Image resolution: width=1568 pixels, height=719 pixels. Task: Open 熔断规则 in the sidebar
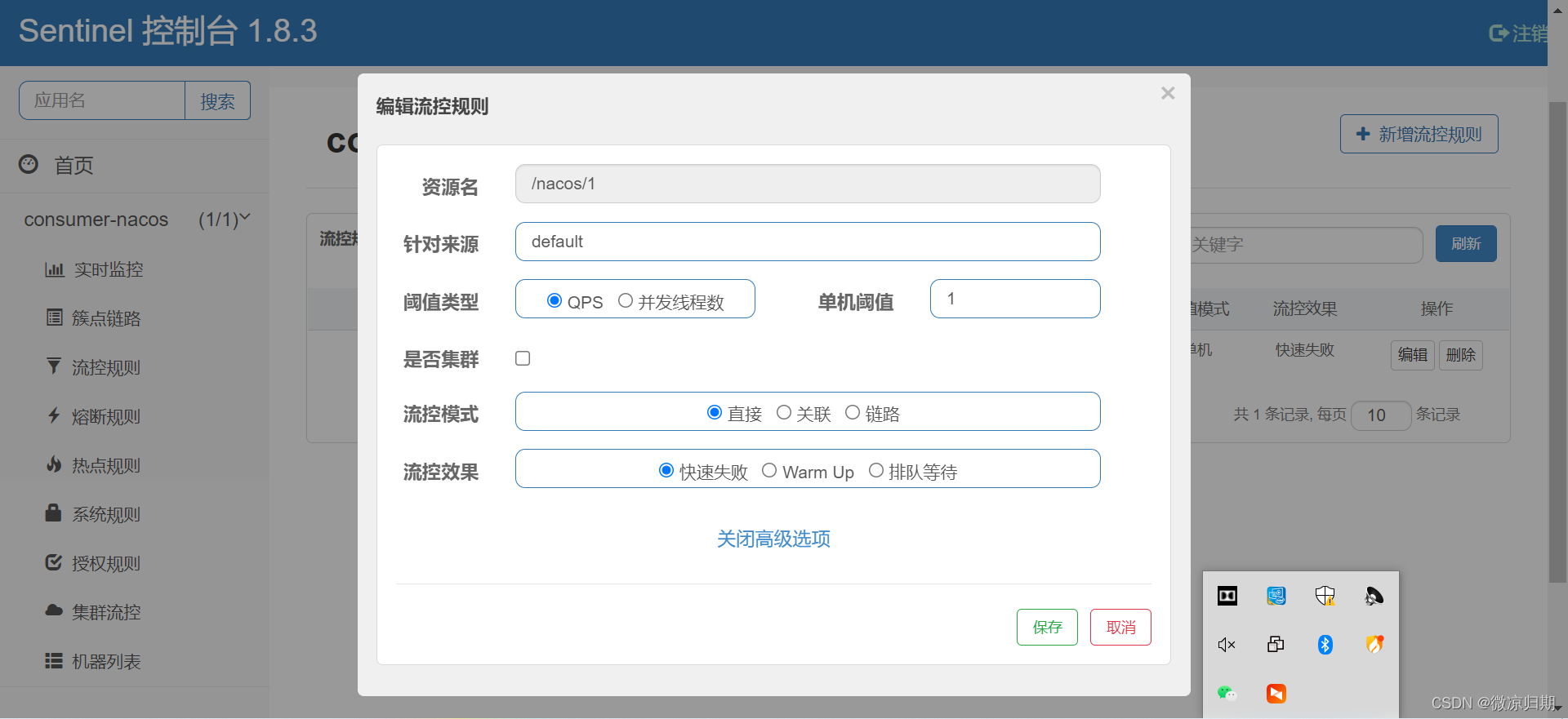(x=106, y=416)
